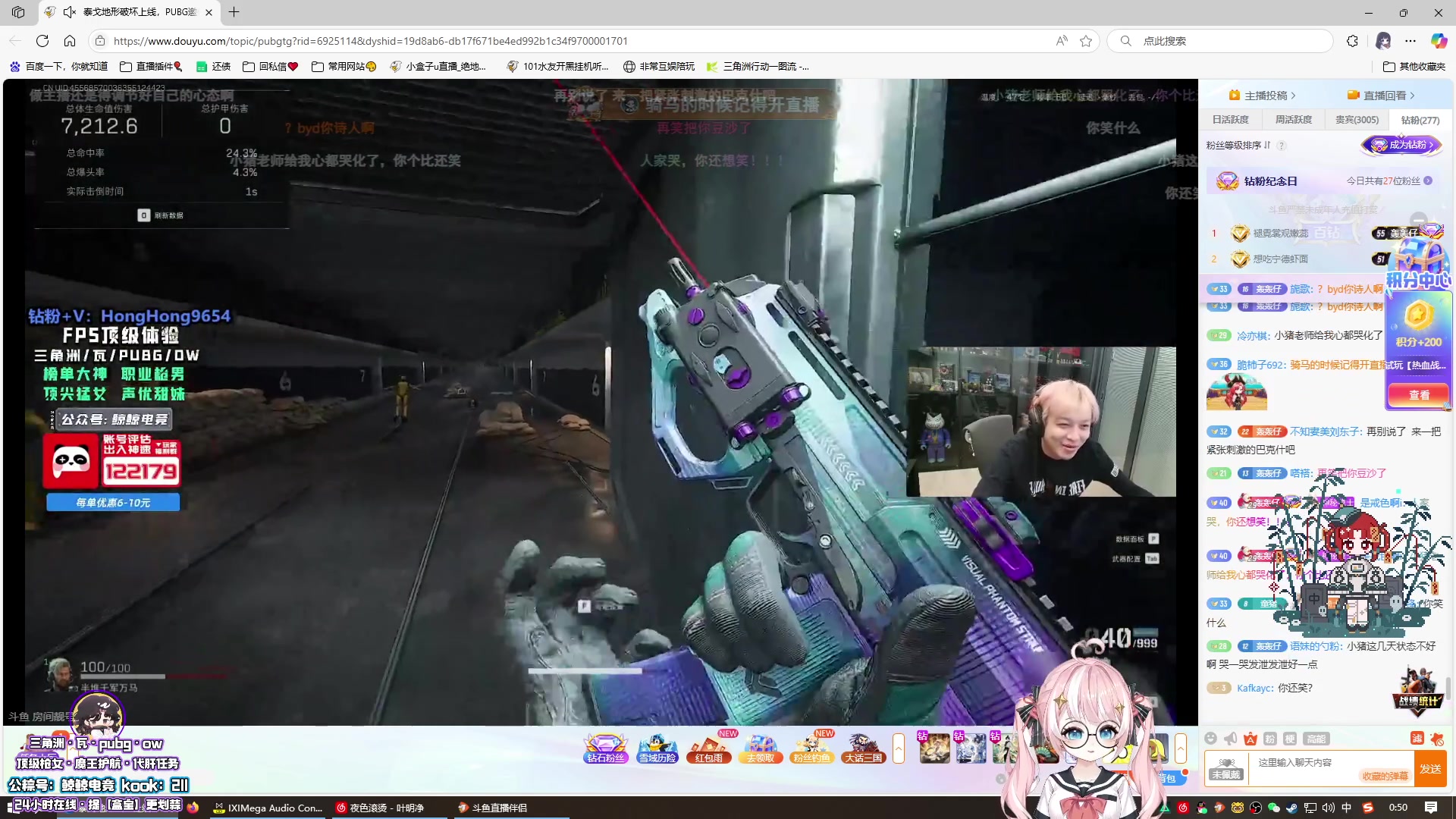Open new browser tab plus button
This screenshot has height=819, width=1456.
[234, 12]
